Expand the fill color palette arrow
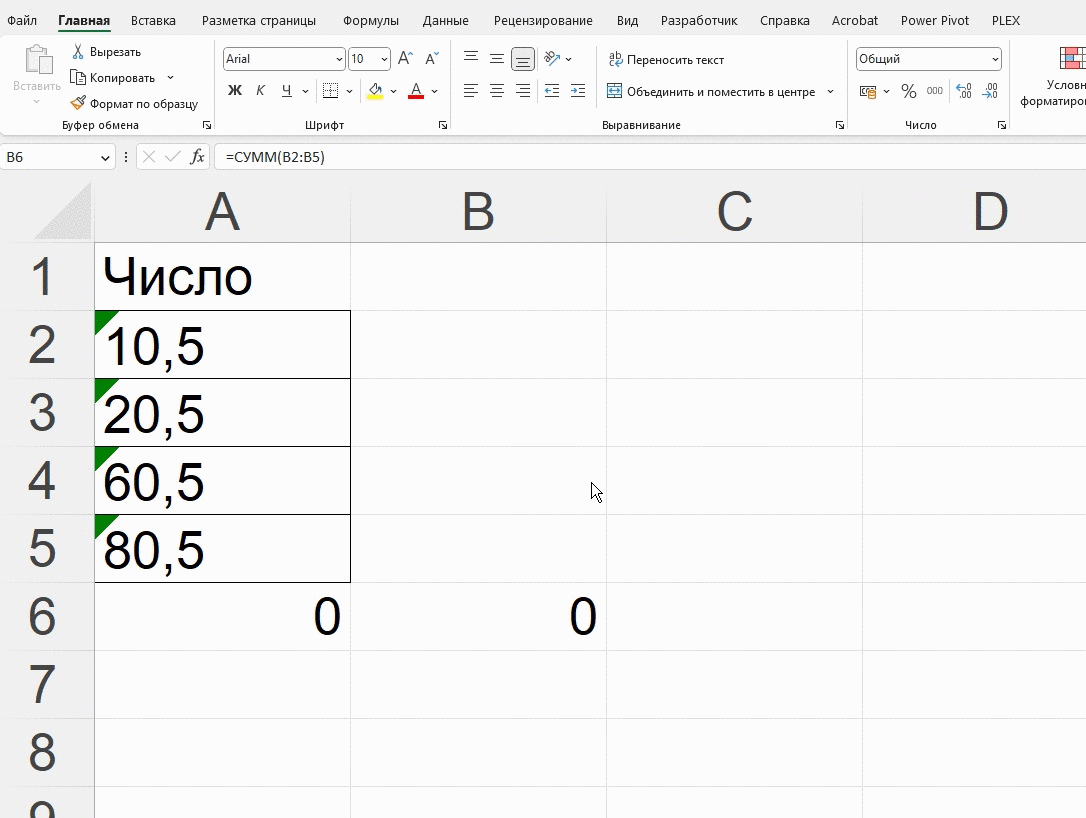 393,91
